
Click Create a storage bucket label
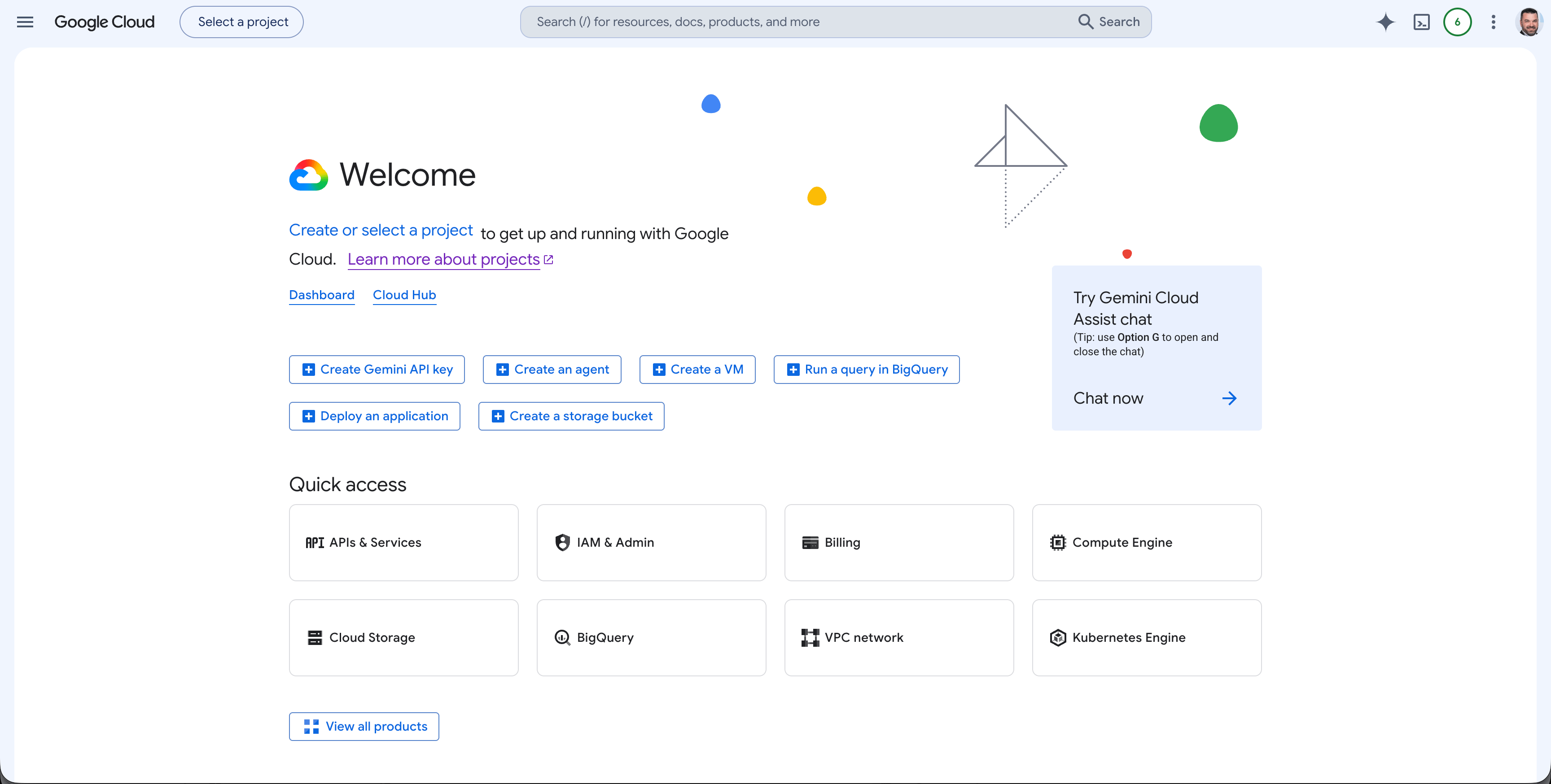581,416
